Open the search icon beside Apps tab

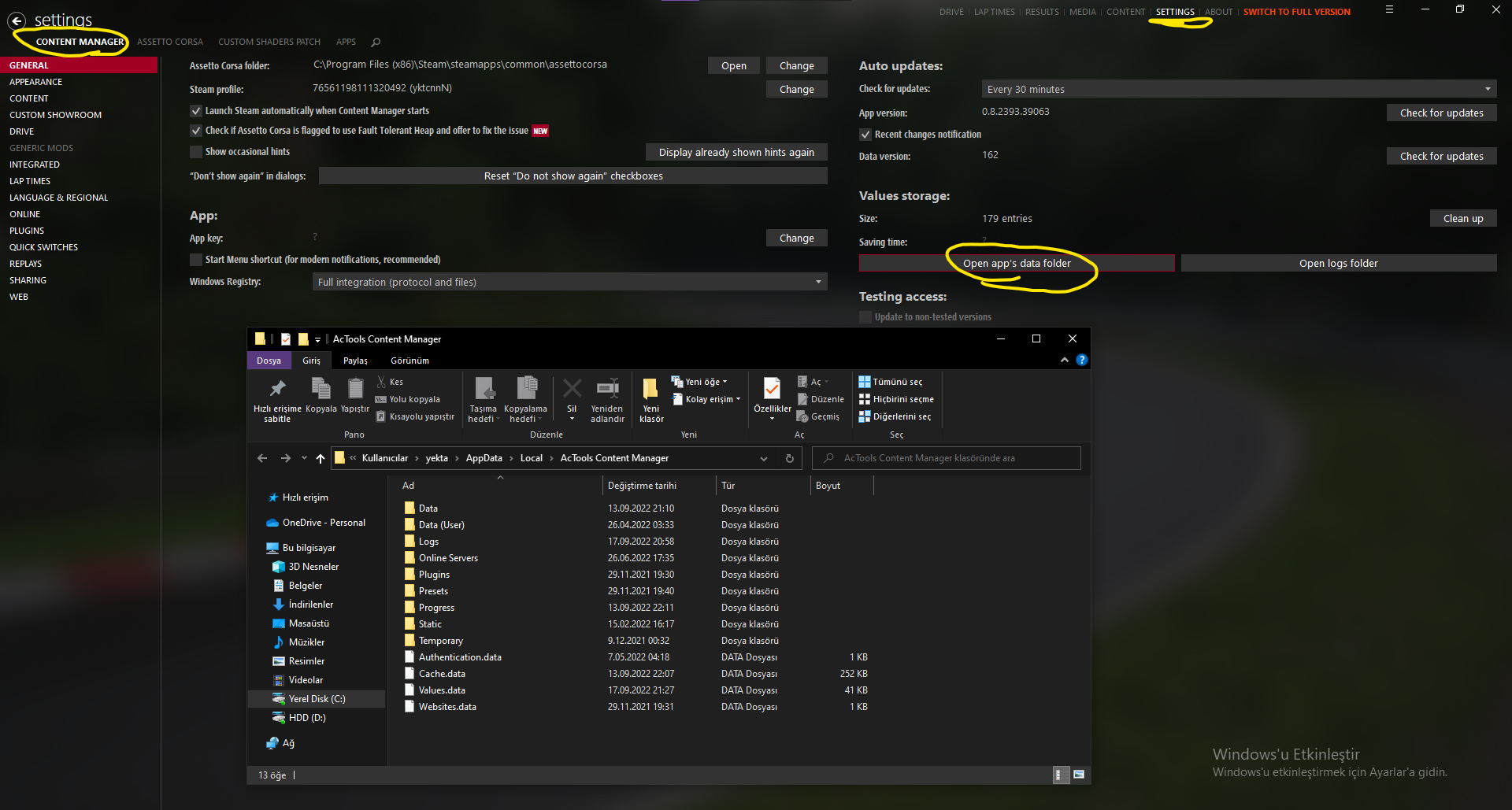point(376,43)
